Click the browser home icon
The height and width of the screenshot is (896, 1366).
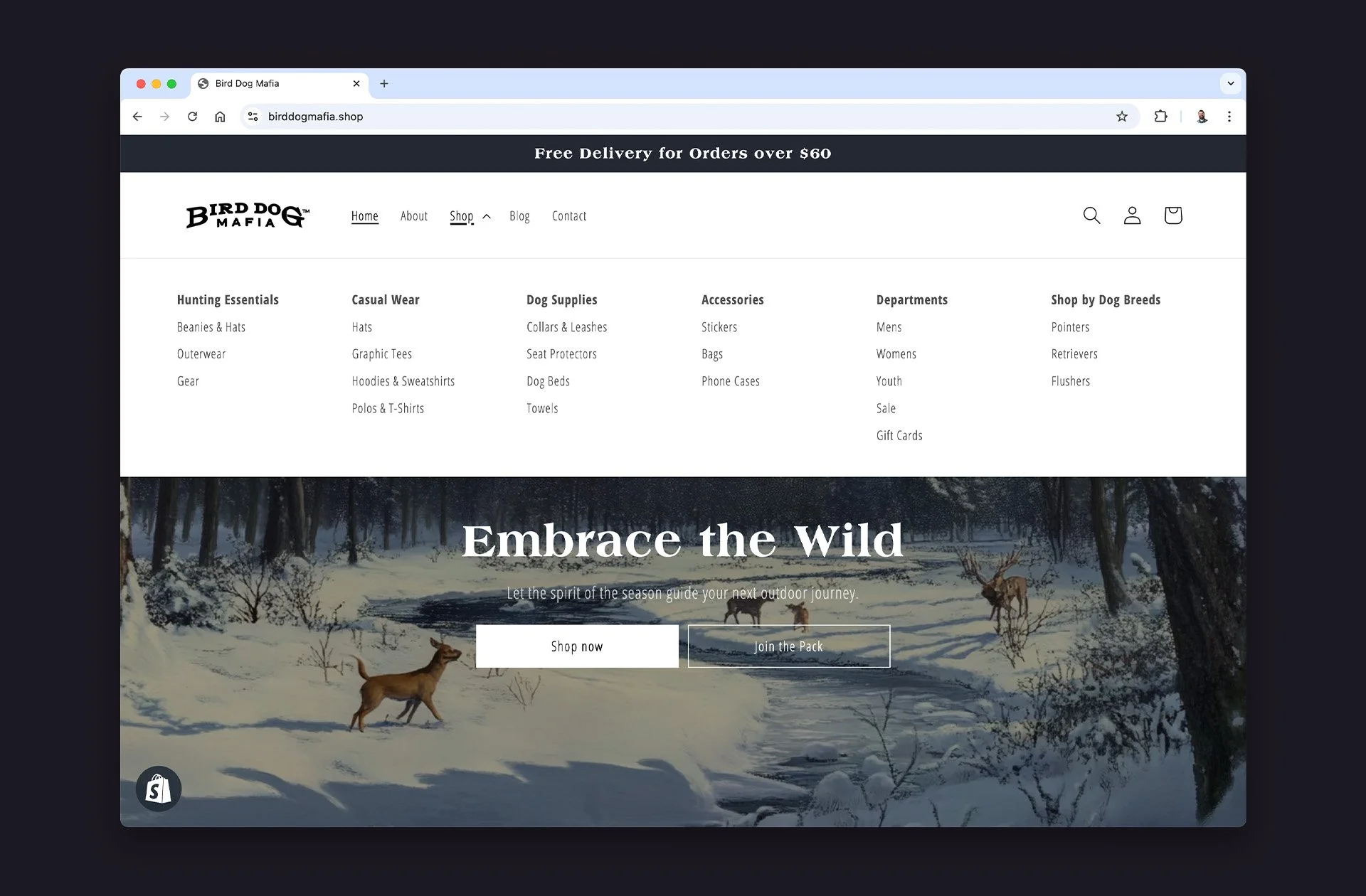220,117
